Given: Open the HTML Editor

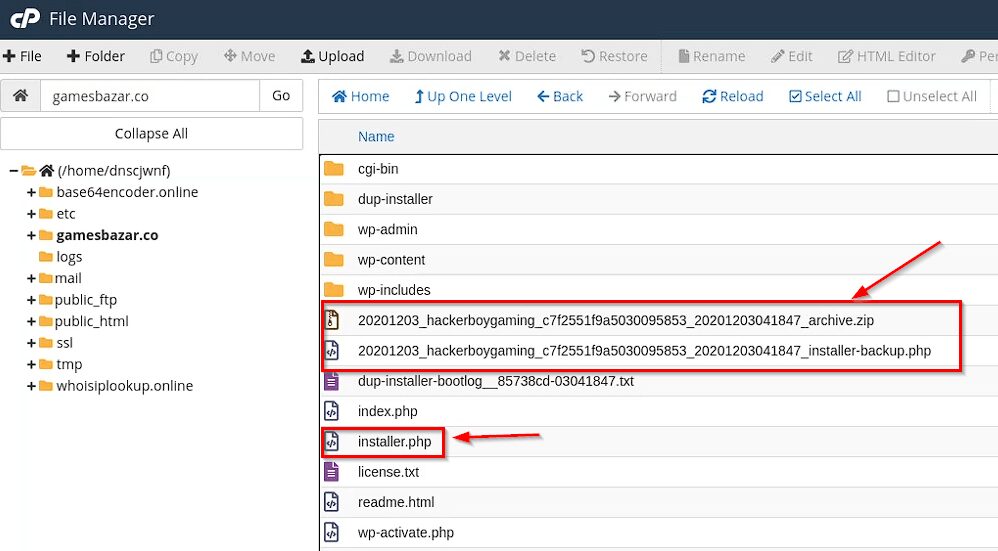Looking at the screenshot, I should point(887,56).
